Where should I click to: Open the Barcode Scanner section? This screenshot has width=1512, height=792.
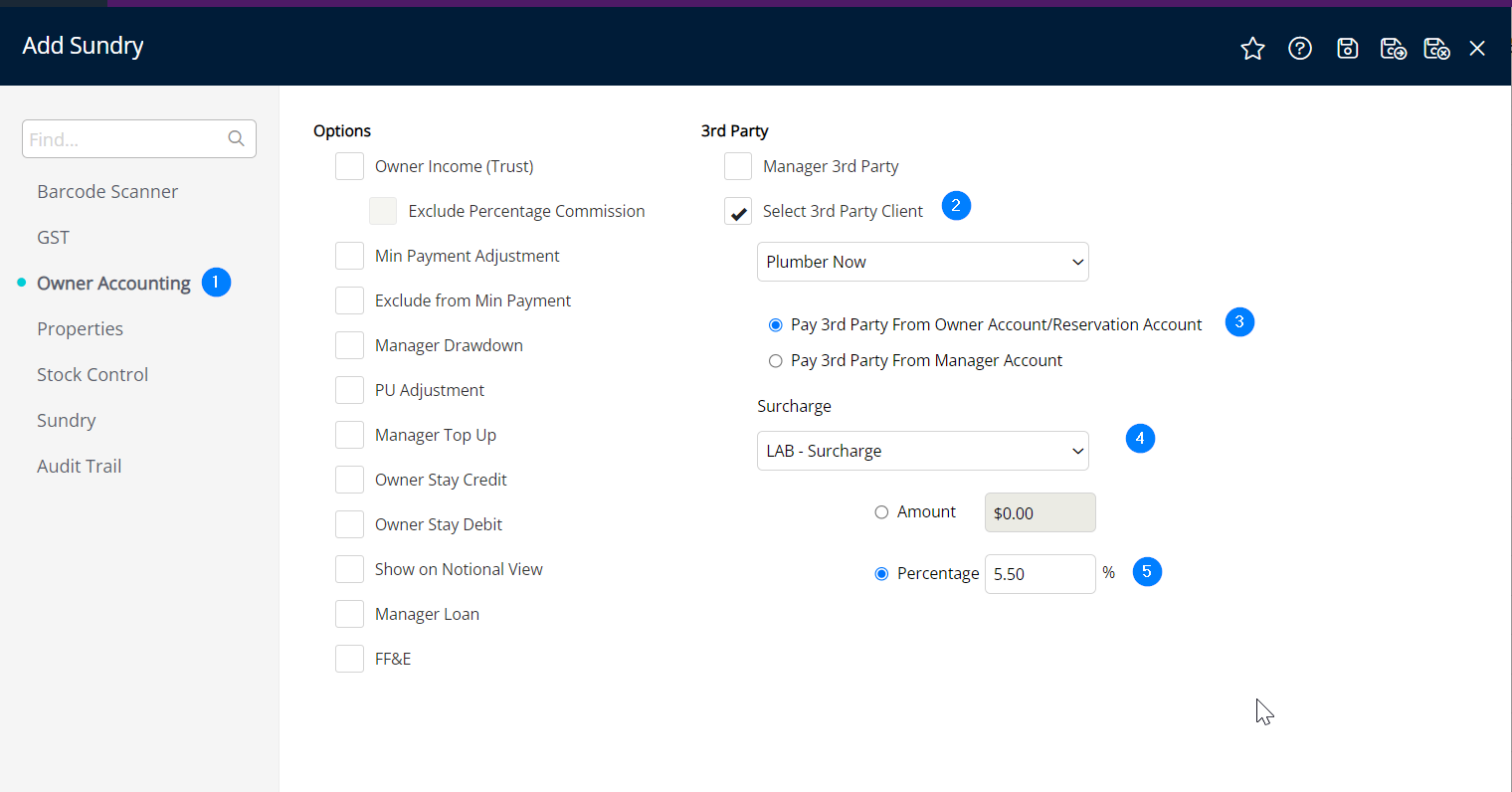tap(107, 192)
